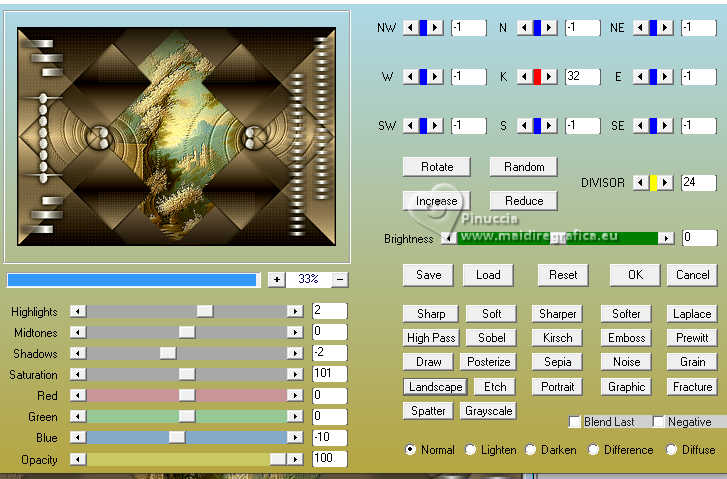Click the Shadows left arrow
This screenshot has height=479, width=727.
click(78, 353)
